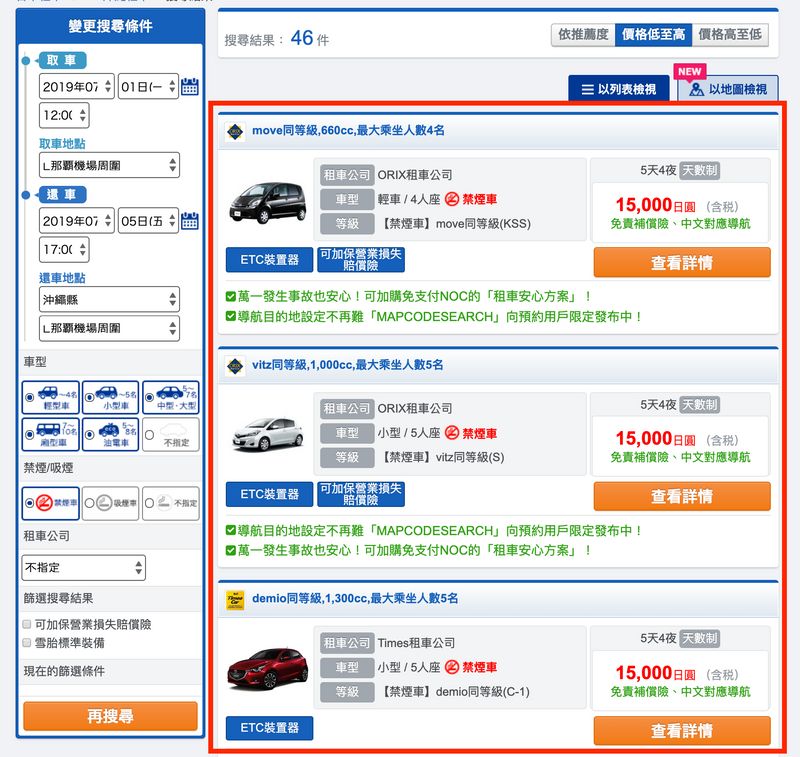Viewport: 800px width, 757px height.
Task: Tick the 可加保營業損失賠償險 filter checkbox
Action: point(27,624)
